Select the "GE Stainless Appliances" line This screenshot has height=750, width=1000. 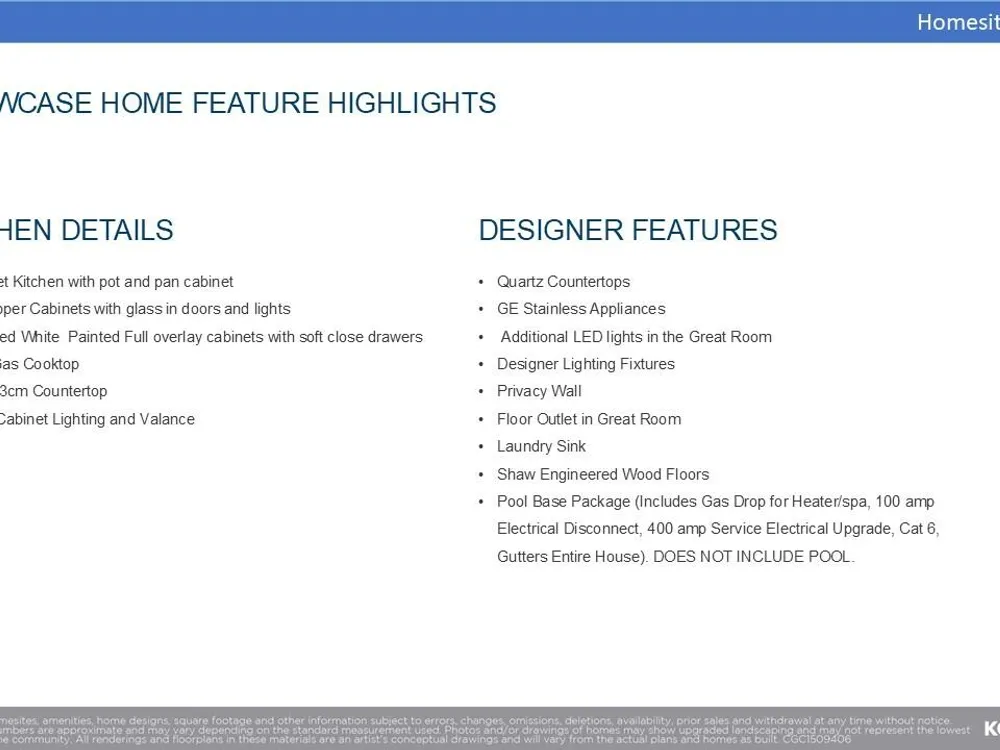click(x=581, y=309)
